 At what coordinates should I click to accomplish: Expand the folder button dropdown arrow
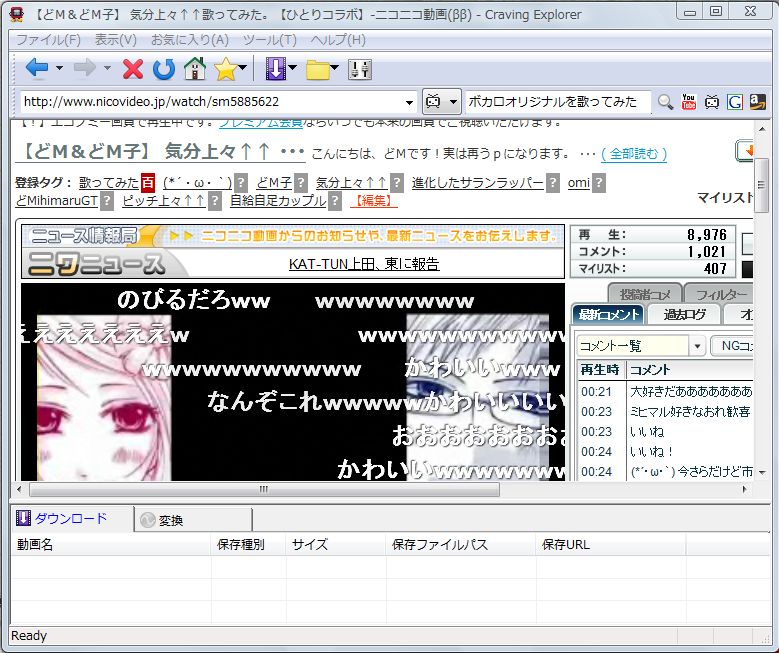click(x=334, y=68)
